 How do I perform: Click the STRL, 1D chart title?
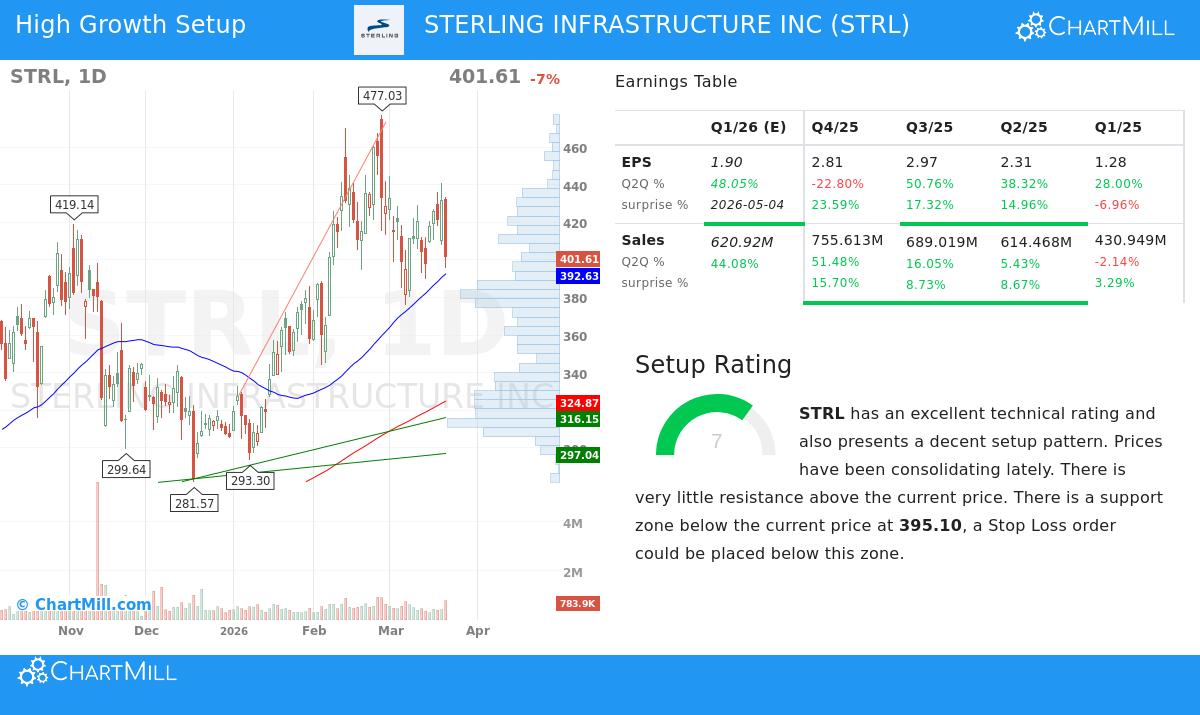(x=56, y=76)
